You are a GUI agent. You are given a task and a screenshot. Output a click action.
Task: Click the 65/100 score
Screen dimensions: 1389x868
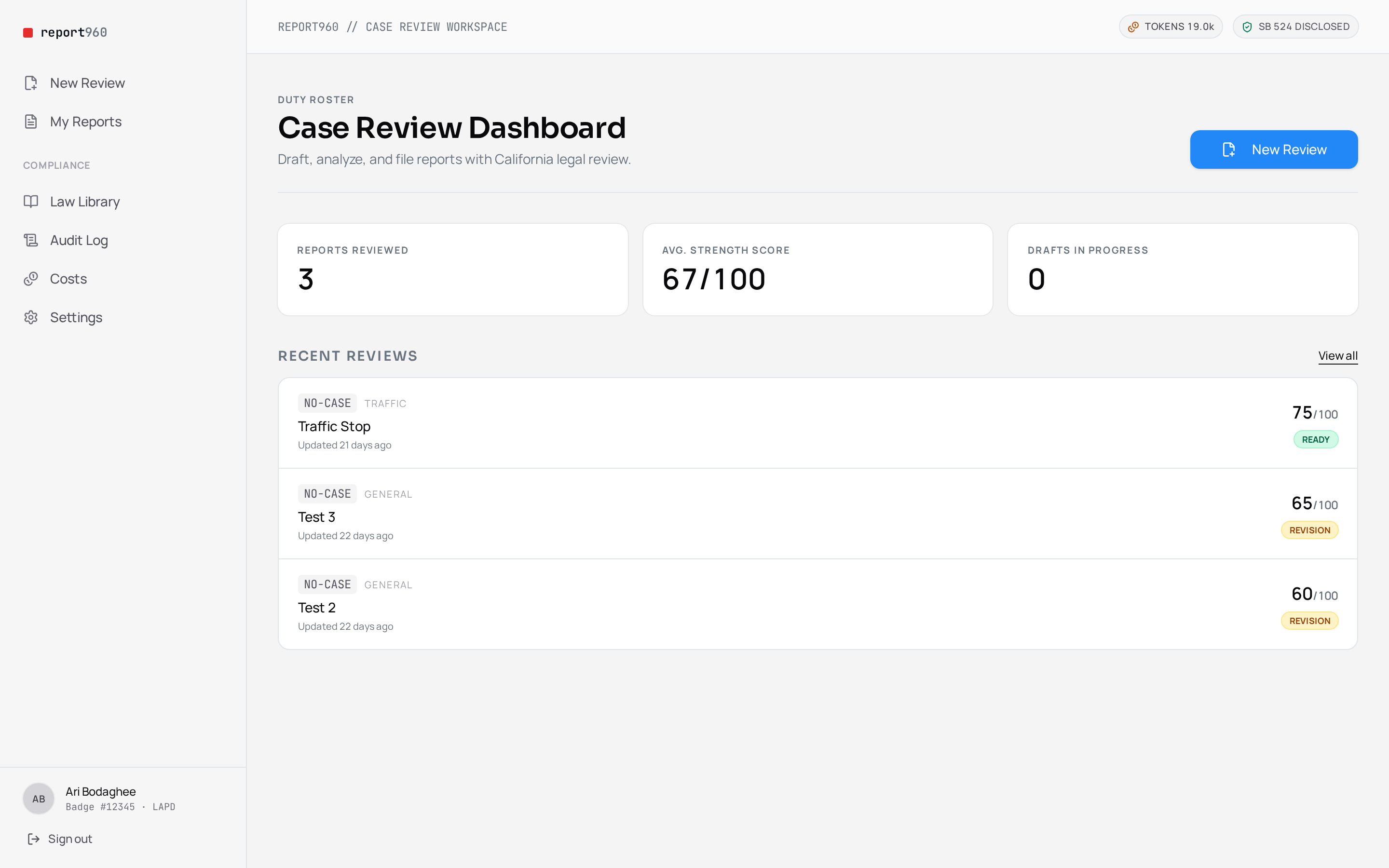pos(1314,503)
